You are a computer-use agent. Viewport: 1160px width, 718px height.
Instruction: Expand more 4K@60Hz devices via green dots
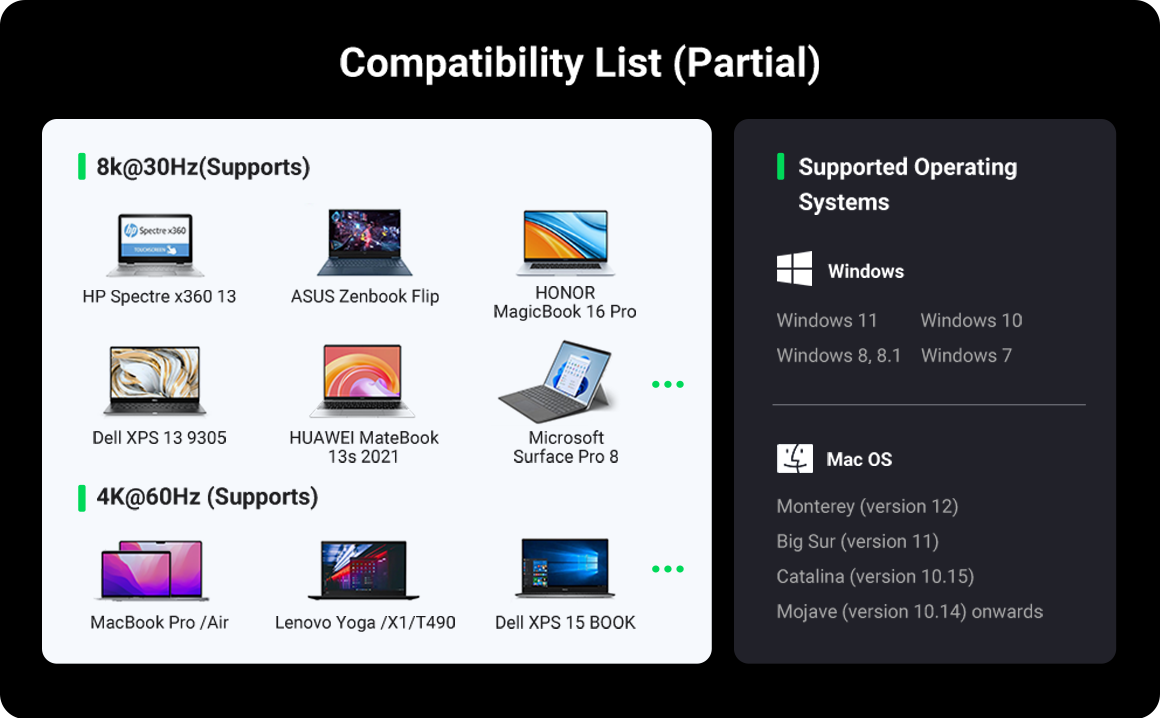667,569
